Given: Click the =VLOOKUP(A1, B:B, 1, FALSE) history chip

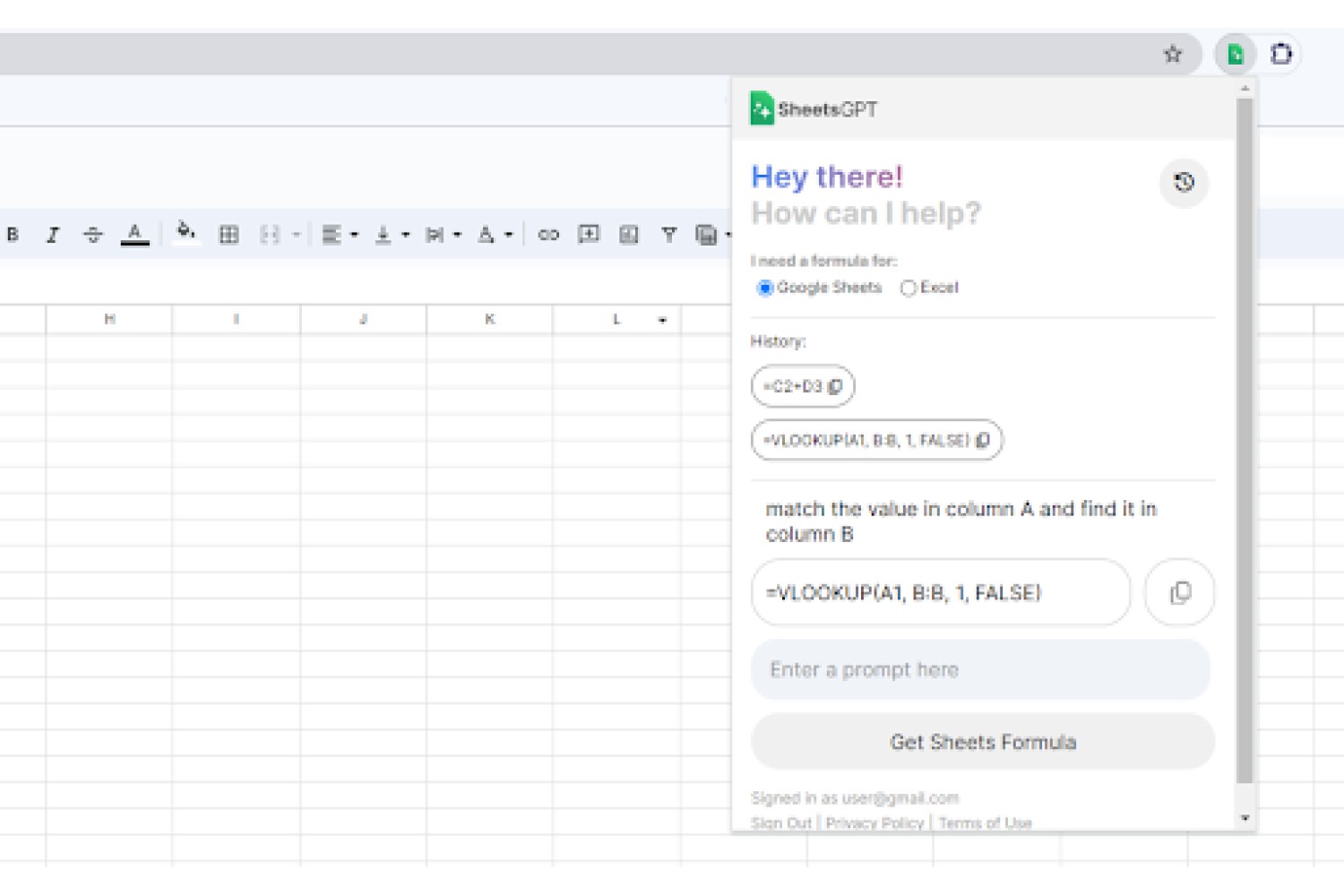Looking at the screenshot, I should pyautogui.click(x=877, y=440).
